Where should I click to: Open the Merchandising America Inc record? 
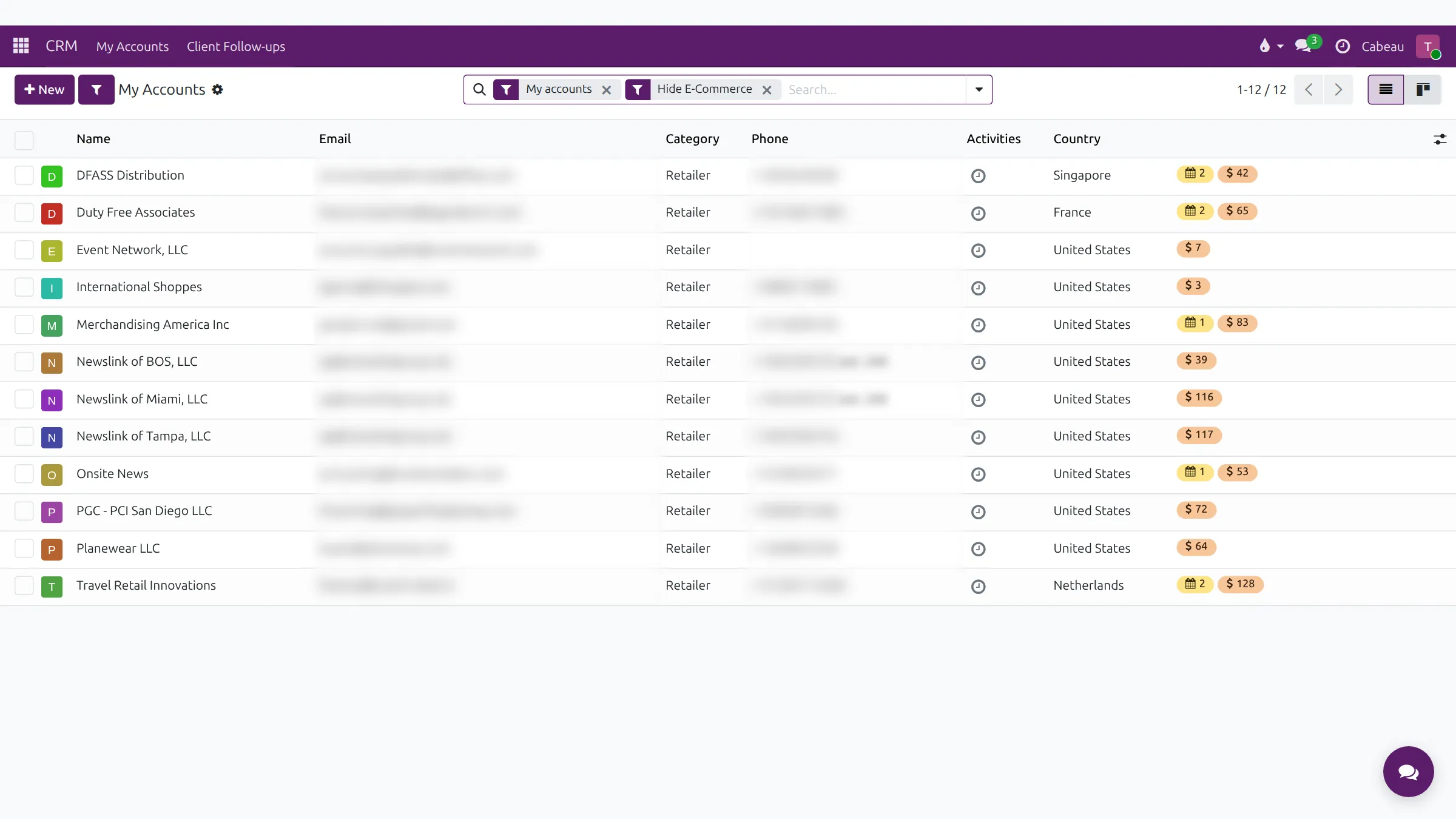tap(153, 325)
